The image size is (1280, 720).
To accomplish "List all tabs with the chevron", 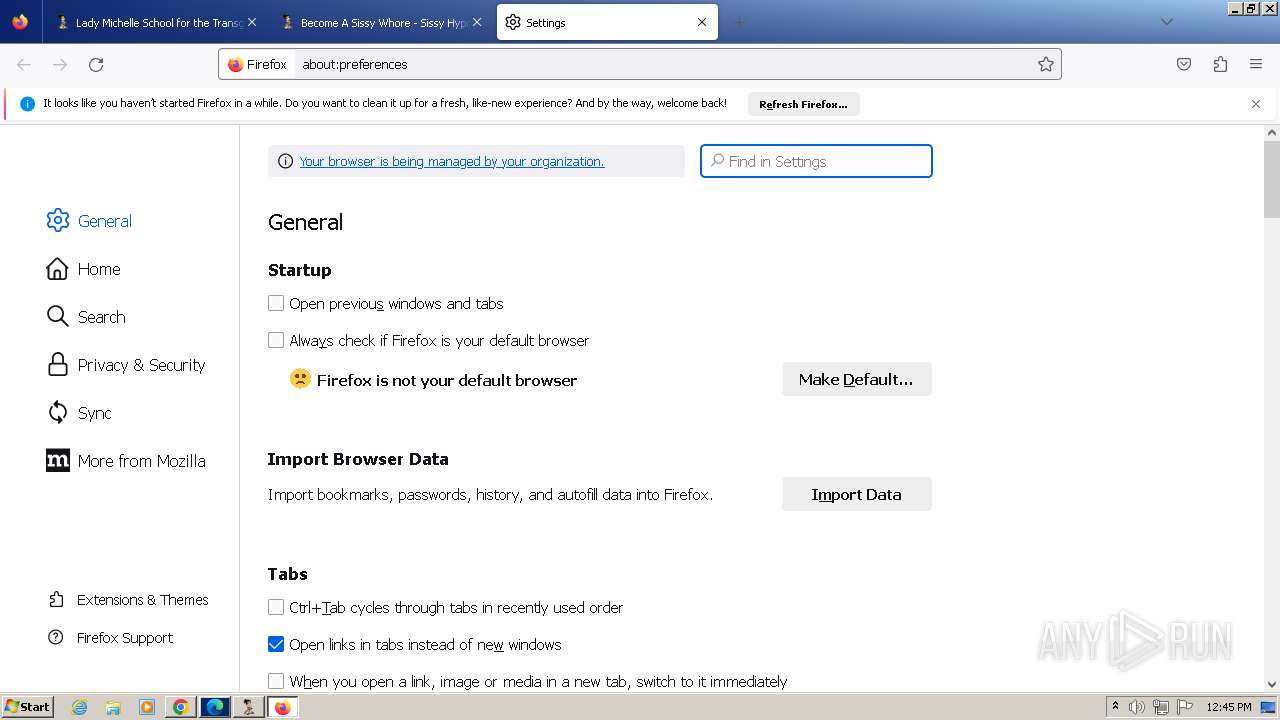I will [x=1166, y=22].
